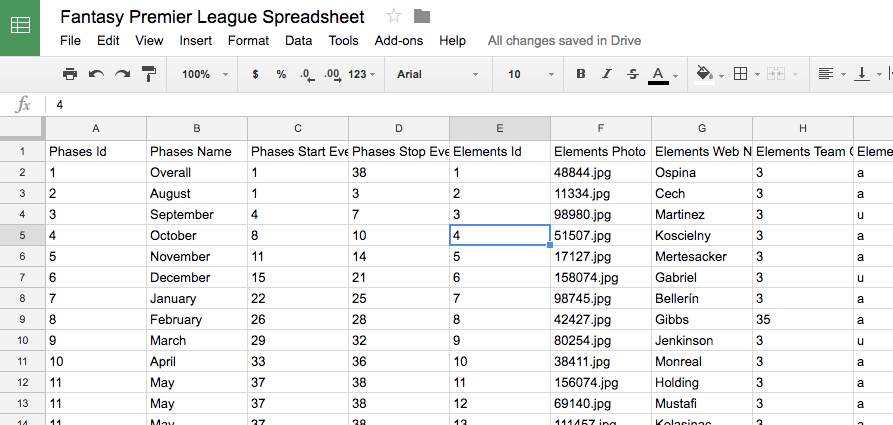Open the zoom 100% dropdown

[x=205, y=74]
